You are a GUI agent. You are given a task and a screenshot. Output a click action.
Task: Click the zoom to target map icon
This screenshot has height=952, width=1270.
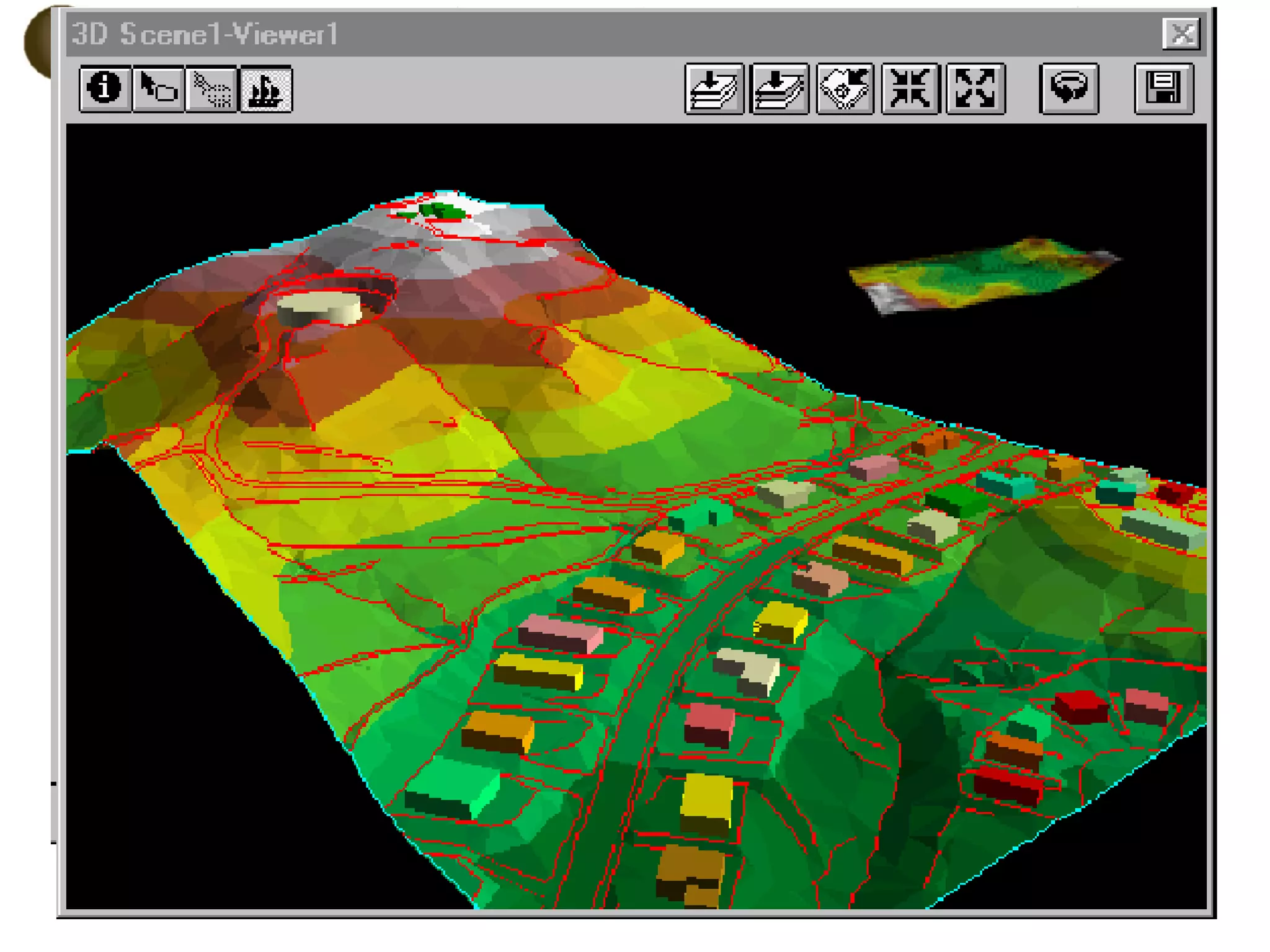click(x=845, y=89)
